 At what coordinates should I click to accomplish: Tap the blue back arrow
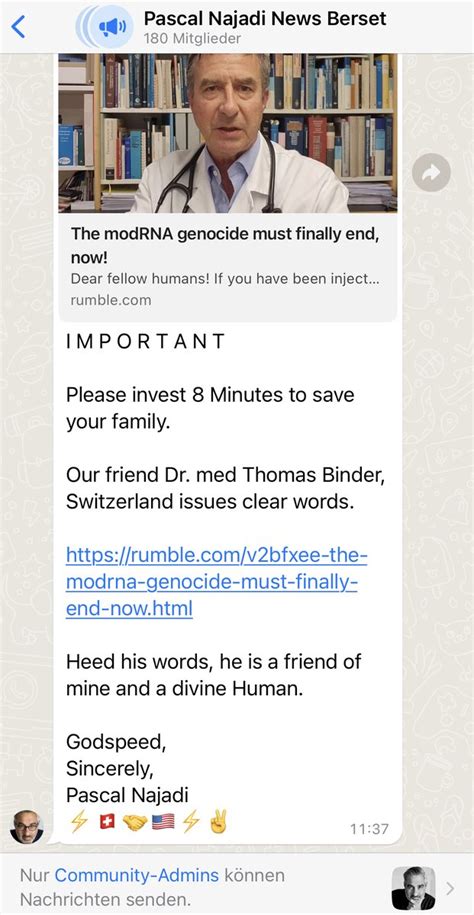pos(19,27)
